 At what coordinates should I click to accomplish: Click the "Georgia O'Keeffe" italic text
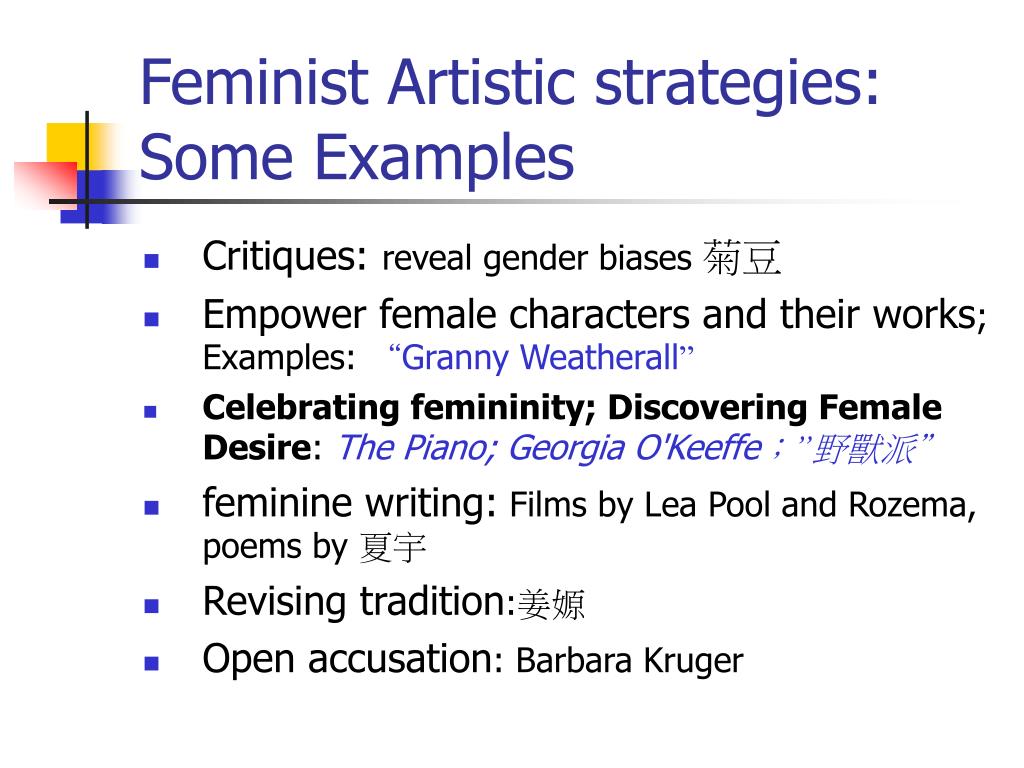coord(635,449)
